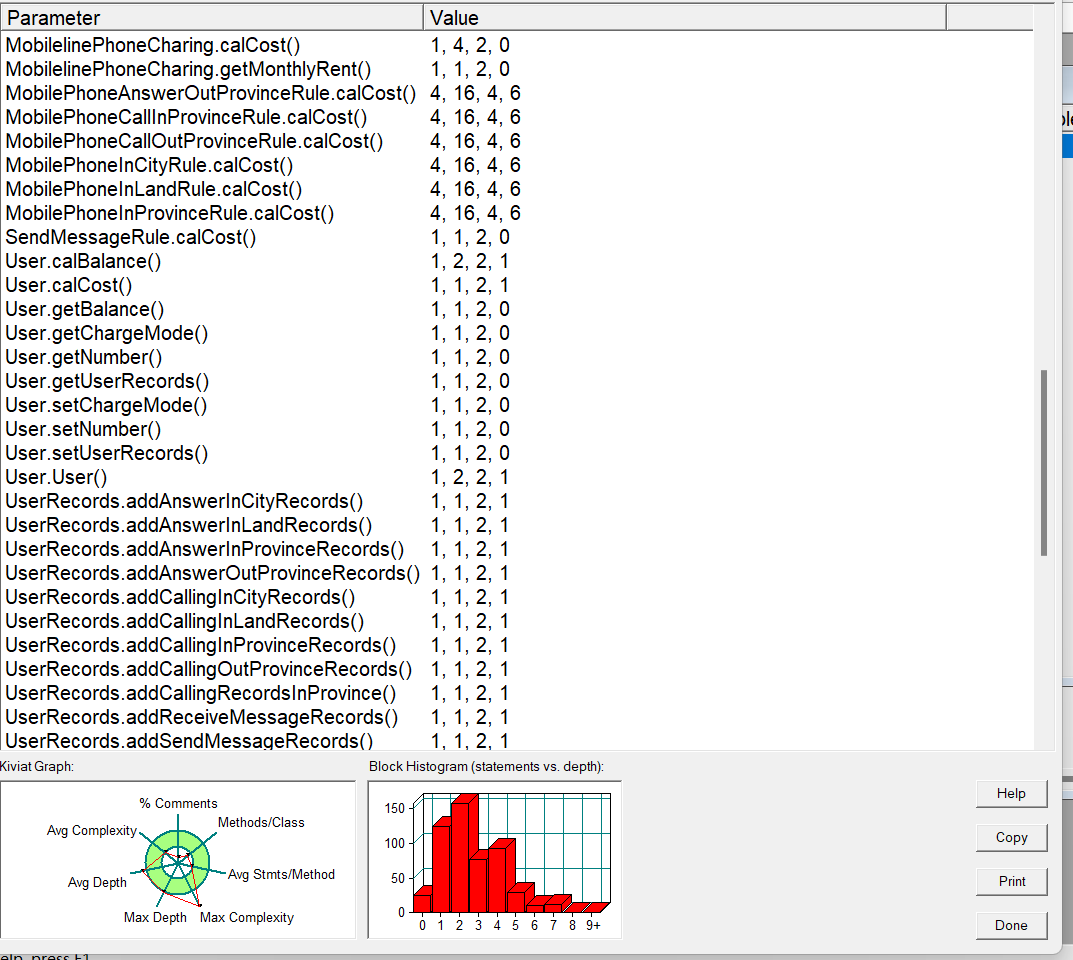
Task: Click the Print button
Action: pyautogui.click(x=1011, y=881)
